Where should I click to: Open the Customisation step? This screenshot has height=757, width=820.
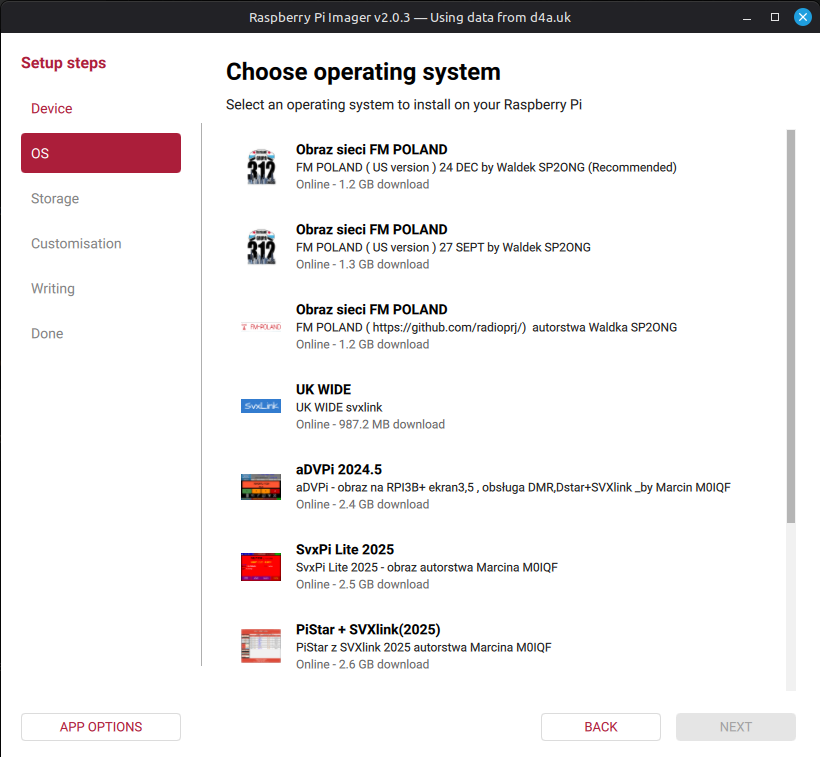(76, 243)
